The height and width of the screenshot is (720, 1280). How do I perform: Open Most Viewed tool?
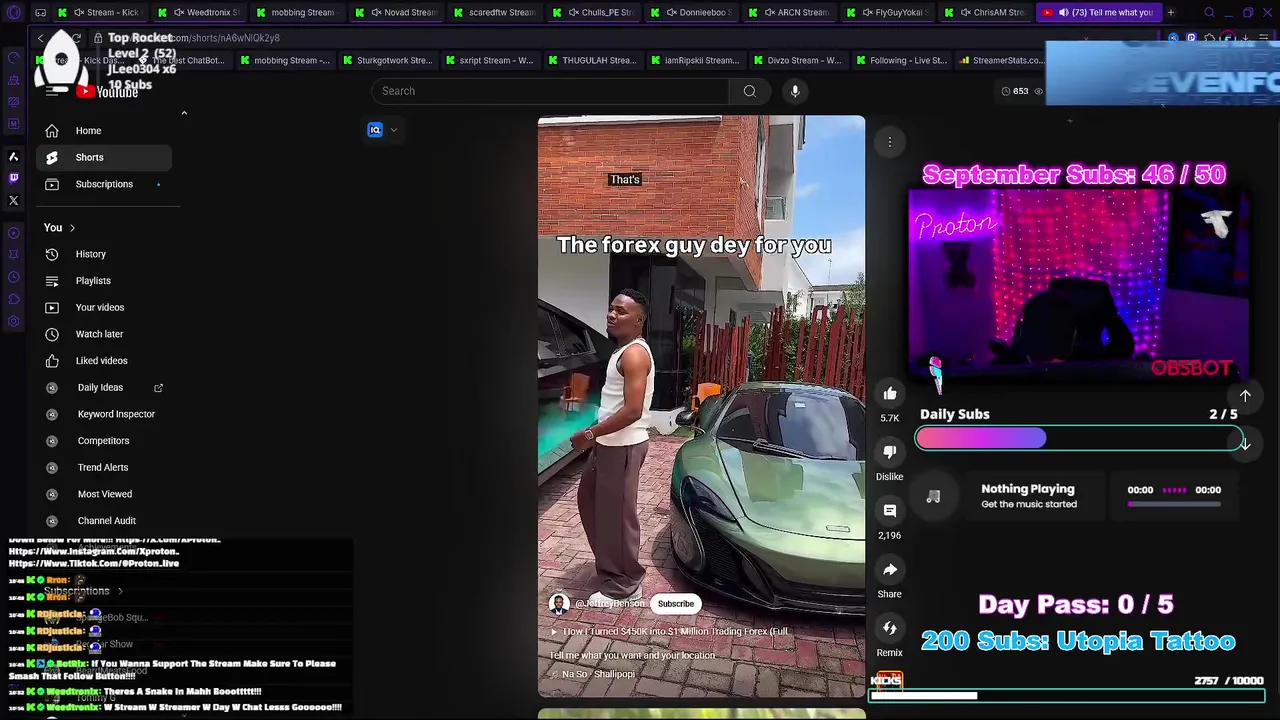105,494
